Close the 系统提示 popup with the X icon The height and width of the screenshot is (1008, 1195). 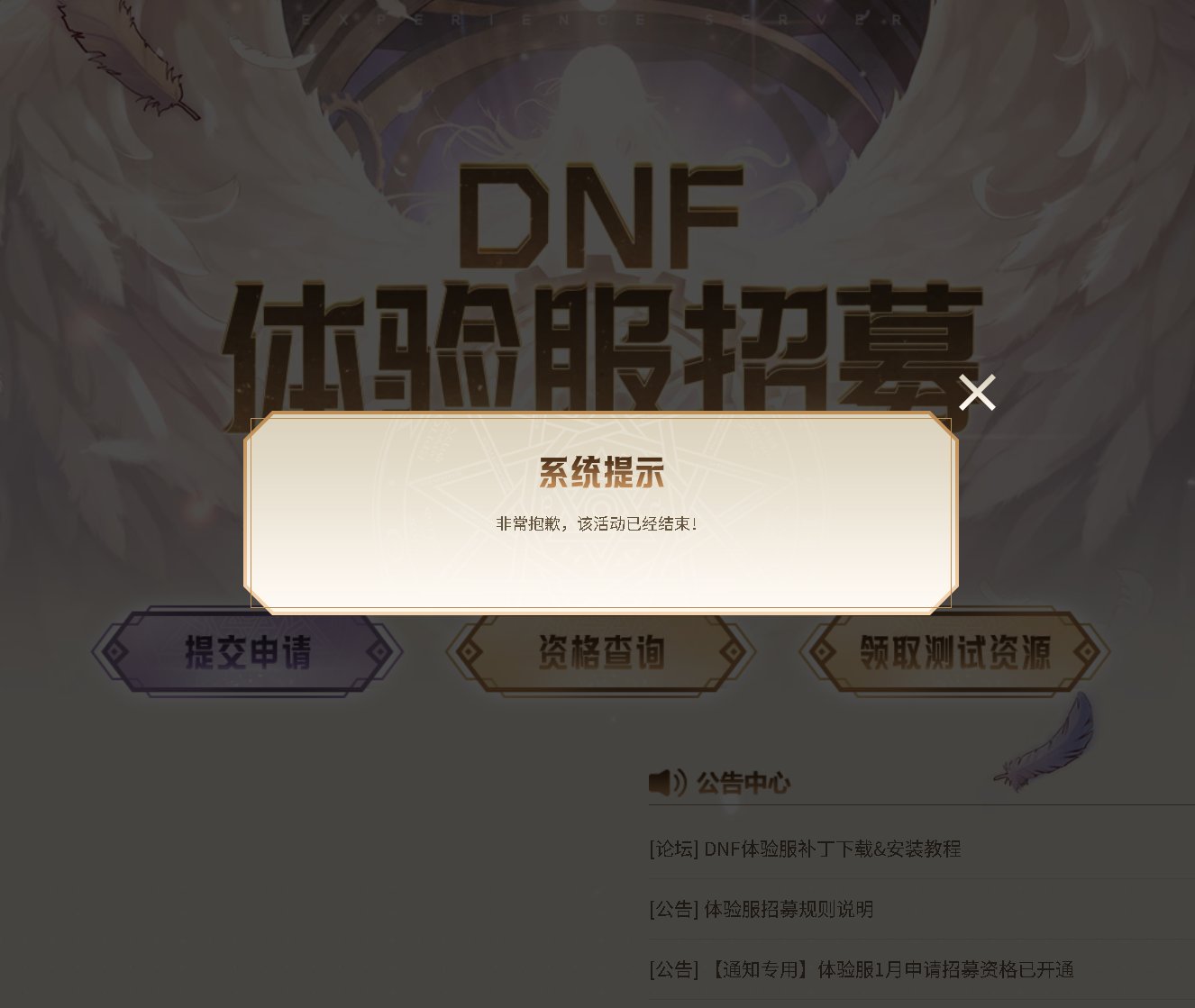point(977,393)
